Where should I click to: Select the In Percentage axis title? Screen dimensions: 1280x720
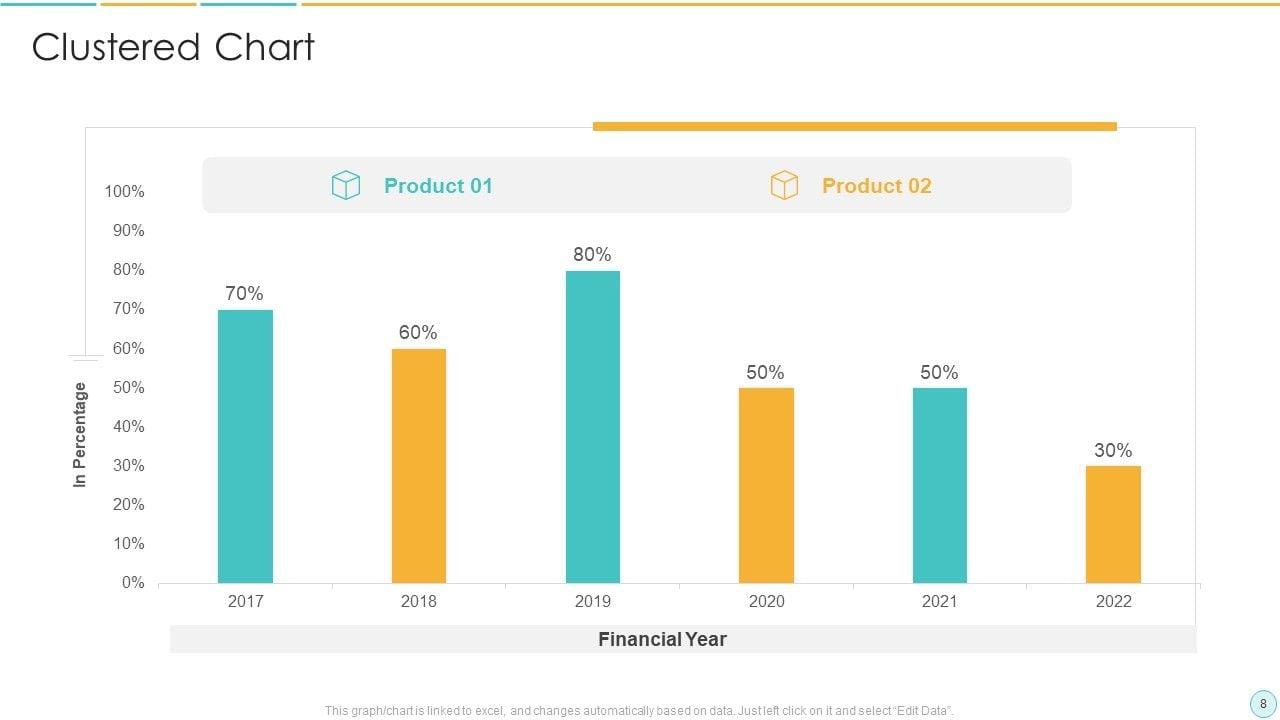click(x=80, y=435)
